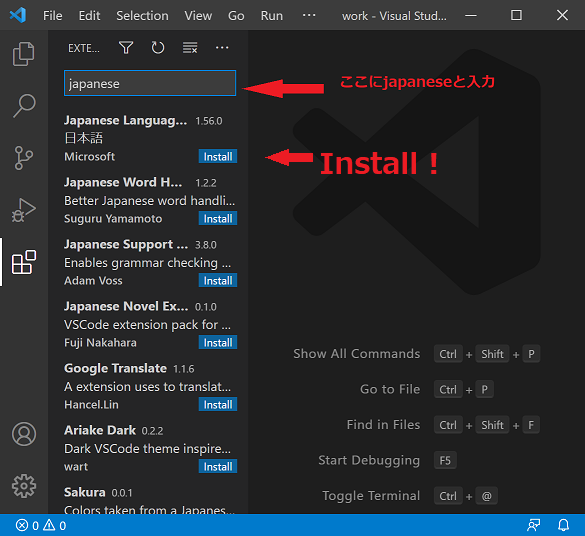Focus the extensions search field
This screenshot has width=585, height=536.
(x=150, y=83)
